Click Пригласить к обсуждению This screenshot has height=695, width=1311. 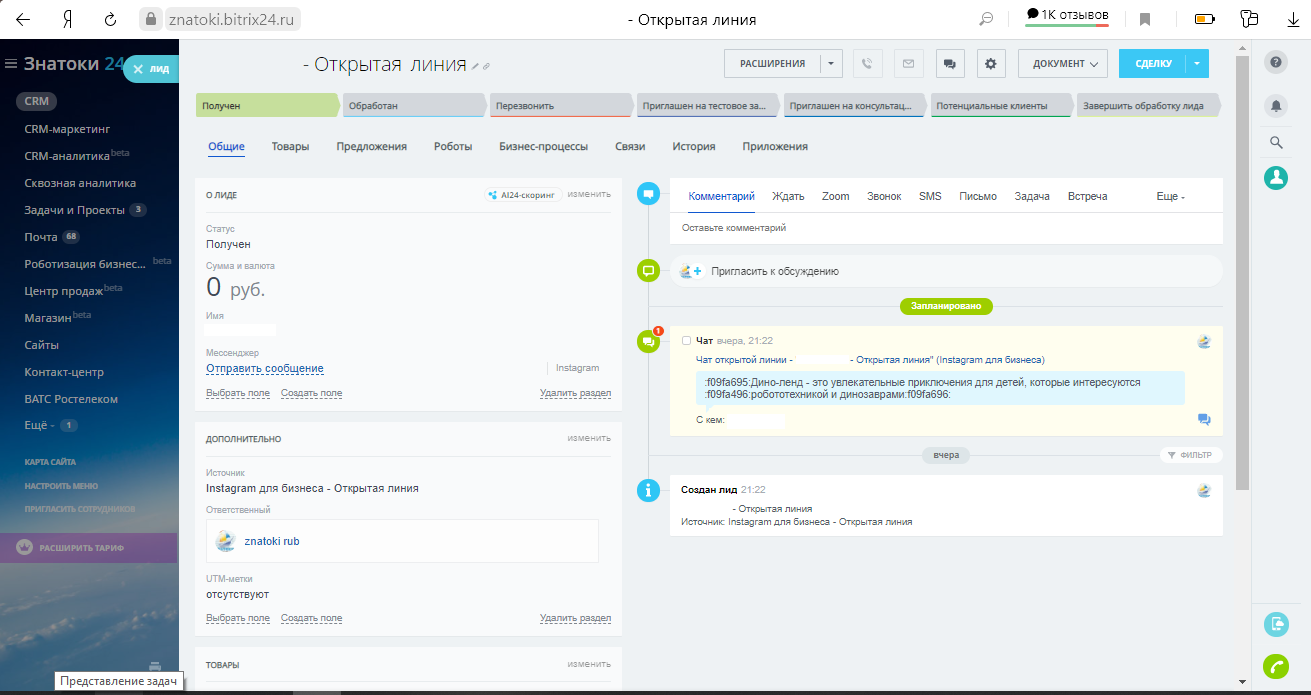775,271
